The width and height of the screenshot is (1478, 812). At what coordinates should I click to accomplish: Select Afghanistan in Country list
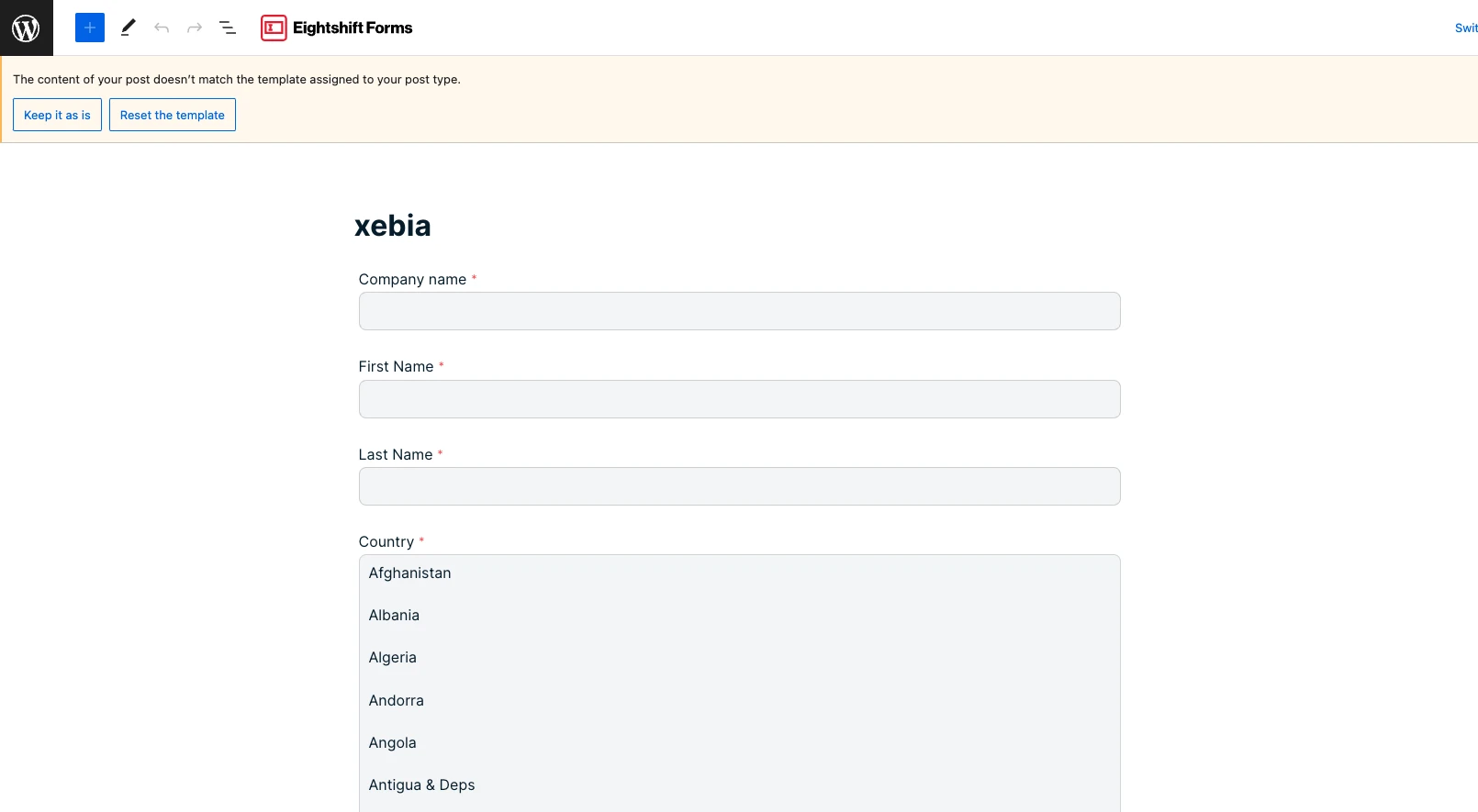tap(409, 573)
